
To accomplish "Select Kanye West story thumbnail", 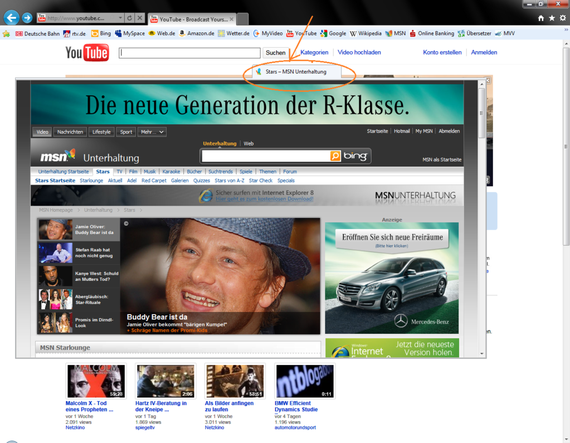I will pyautogui.click(x=79, y=276).
